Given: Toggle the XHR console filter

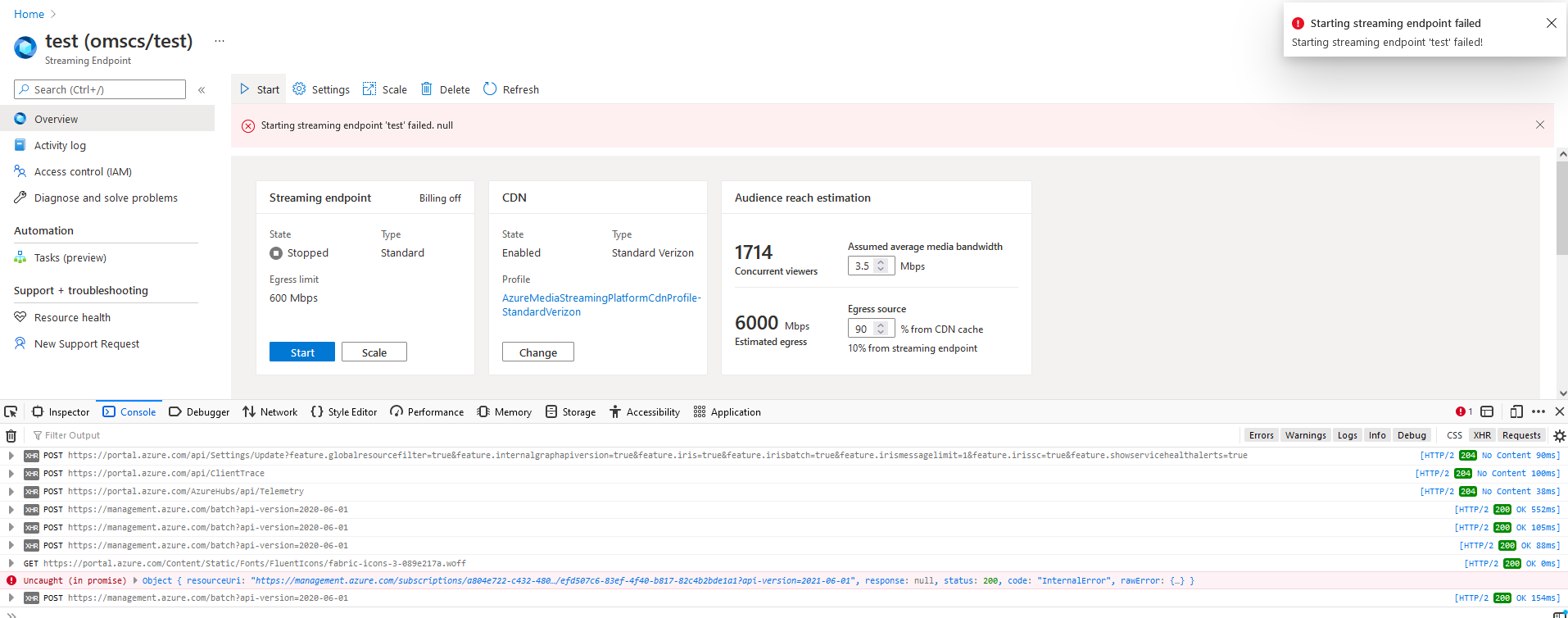Looking at the screenshot, I should [1482, 435].
